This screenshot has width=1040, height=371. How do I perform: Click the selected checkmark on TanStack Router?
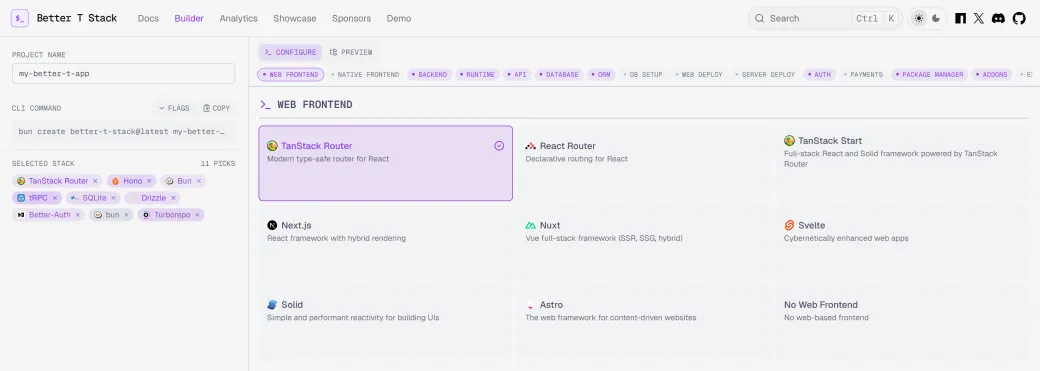[x=499, y=146]
